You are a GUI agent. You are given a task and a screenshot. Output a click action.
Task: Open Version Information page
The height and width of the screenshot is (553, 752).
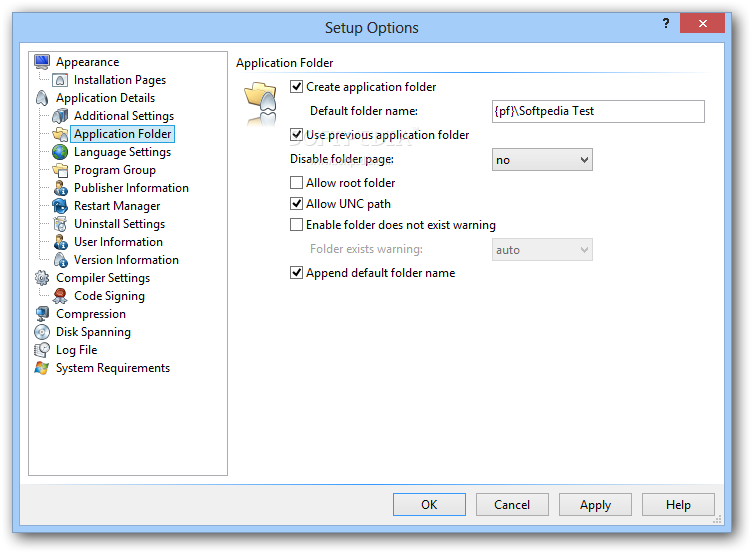(x=126, y=260)
